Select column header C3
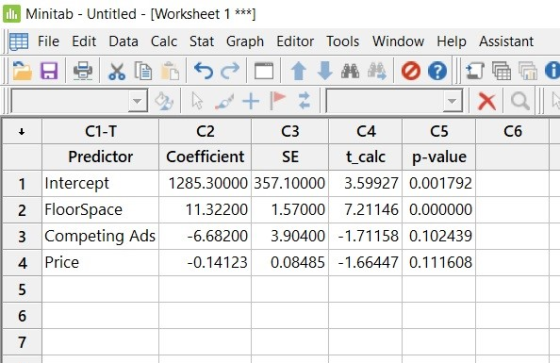 pos(290,132)
